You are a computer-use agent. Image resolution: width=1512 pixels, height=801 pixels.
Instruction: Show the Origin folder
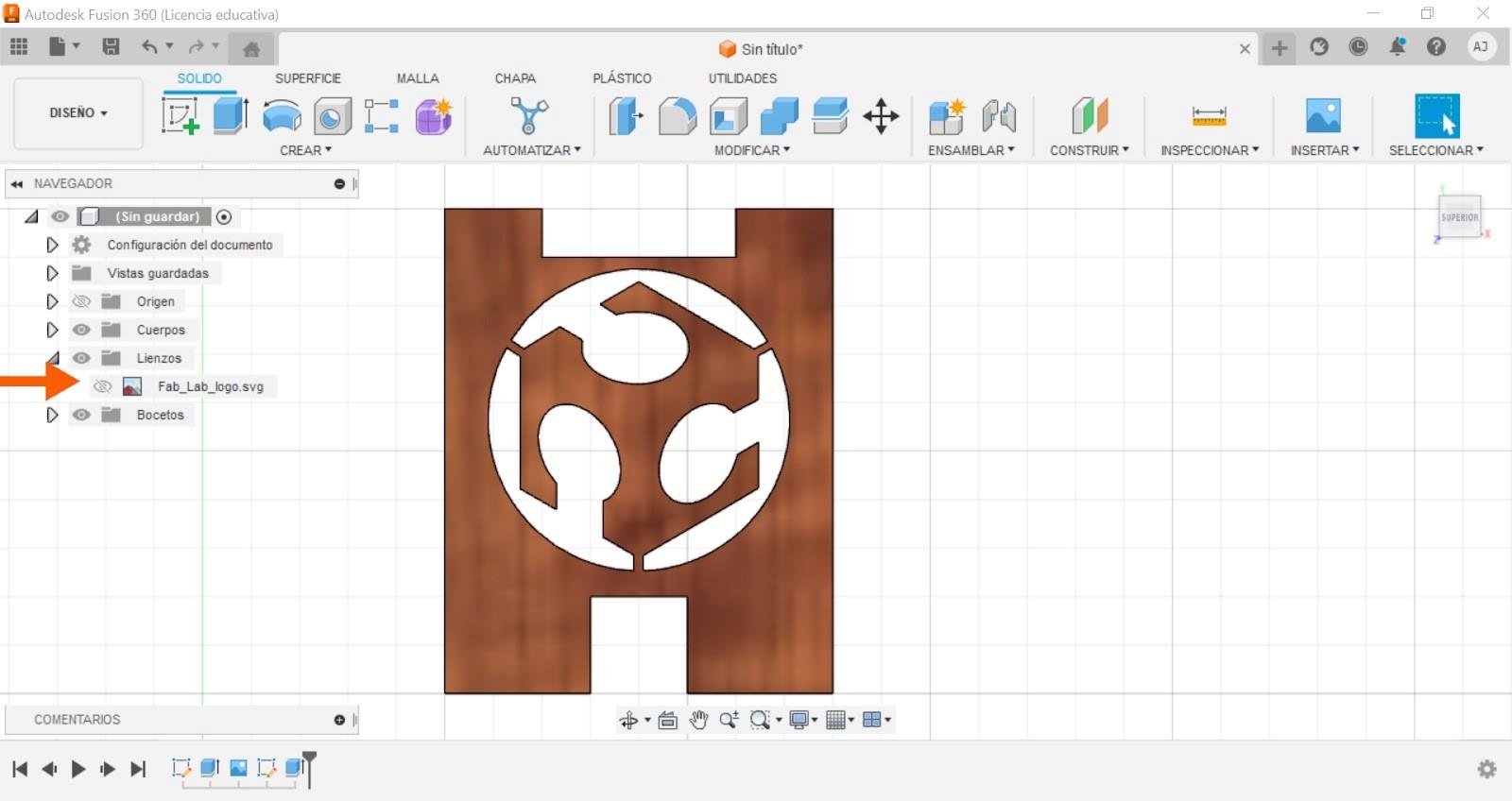(81, 301)
